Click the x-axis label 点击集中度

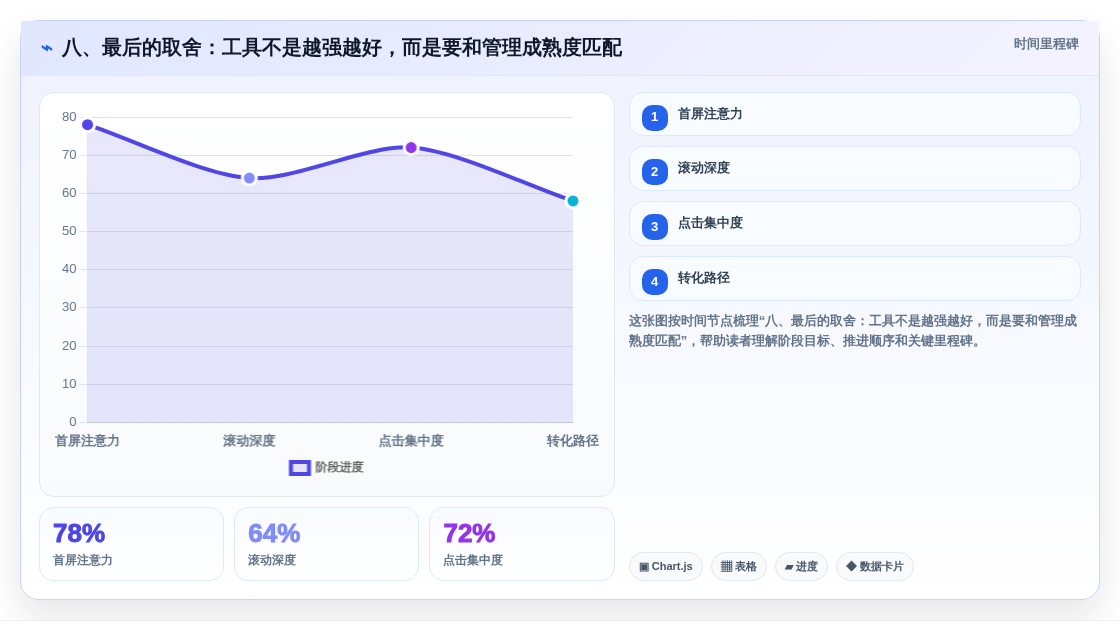(x=411, y=441)
